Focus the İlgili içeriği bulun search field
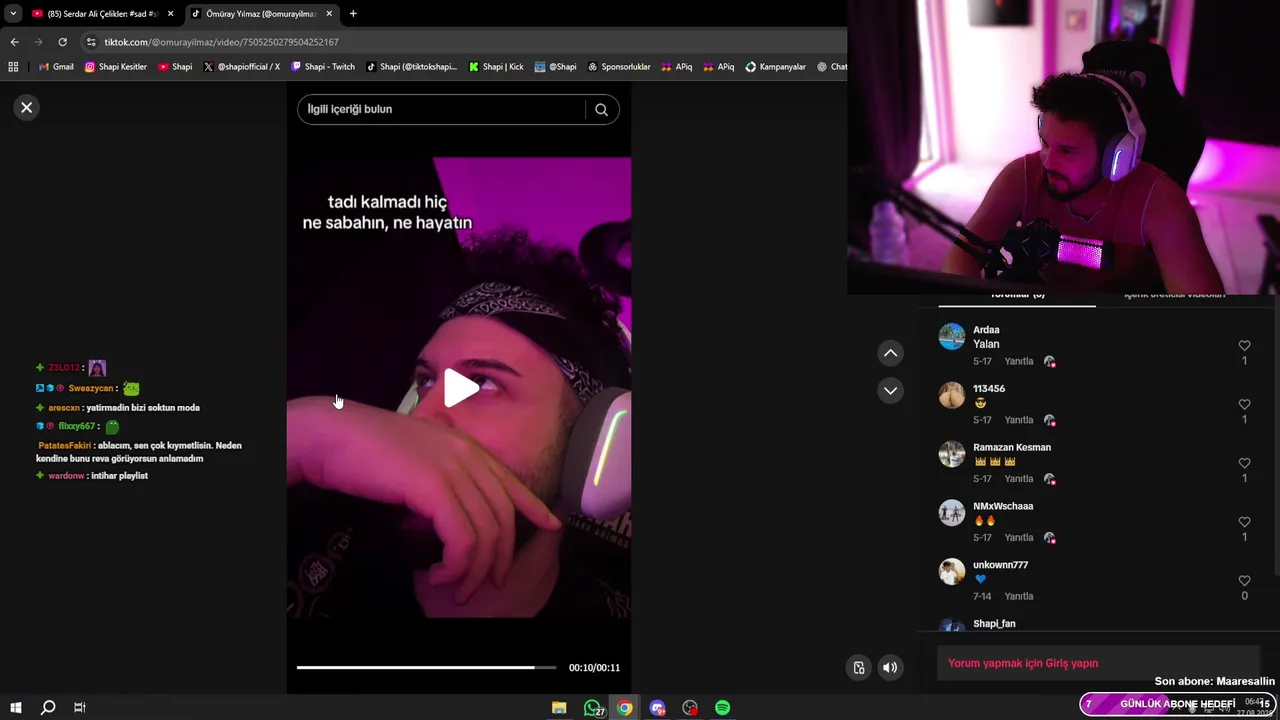This screenshot has height=720, width=1280. point(440,109)
